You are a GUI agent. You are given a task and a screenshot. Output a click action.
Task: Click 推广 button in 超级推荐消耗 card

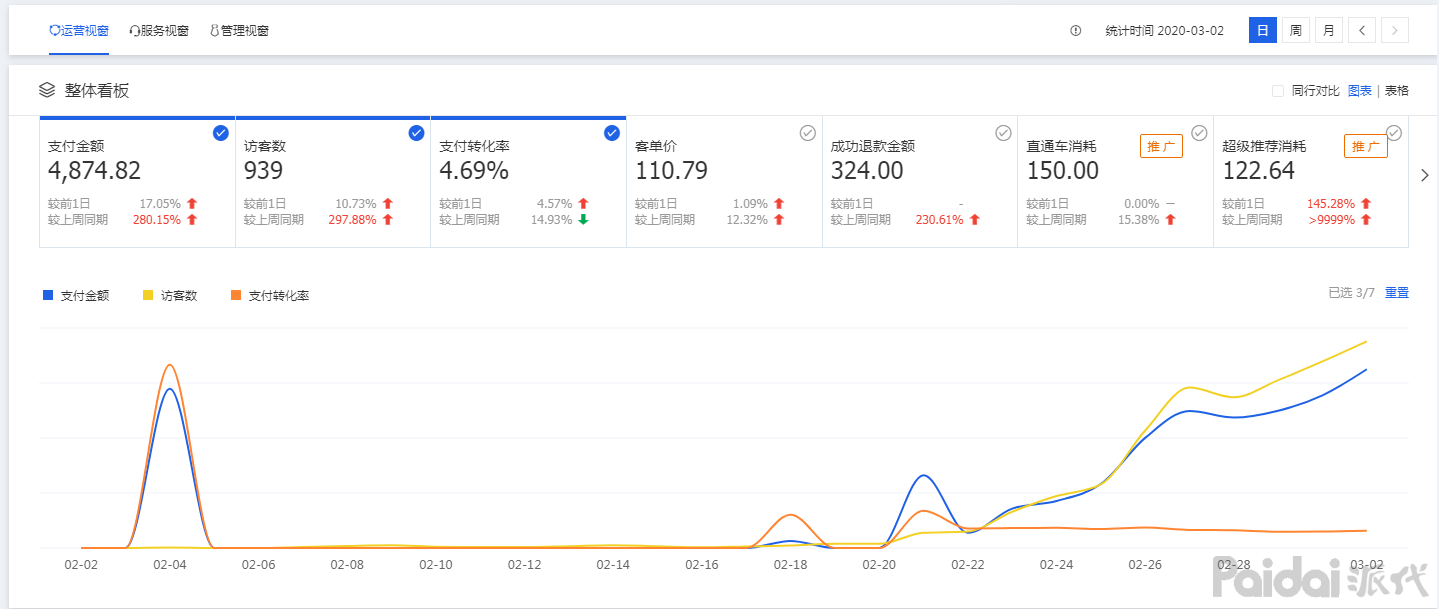click(x=1366, y=147)
